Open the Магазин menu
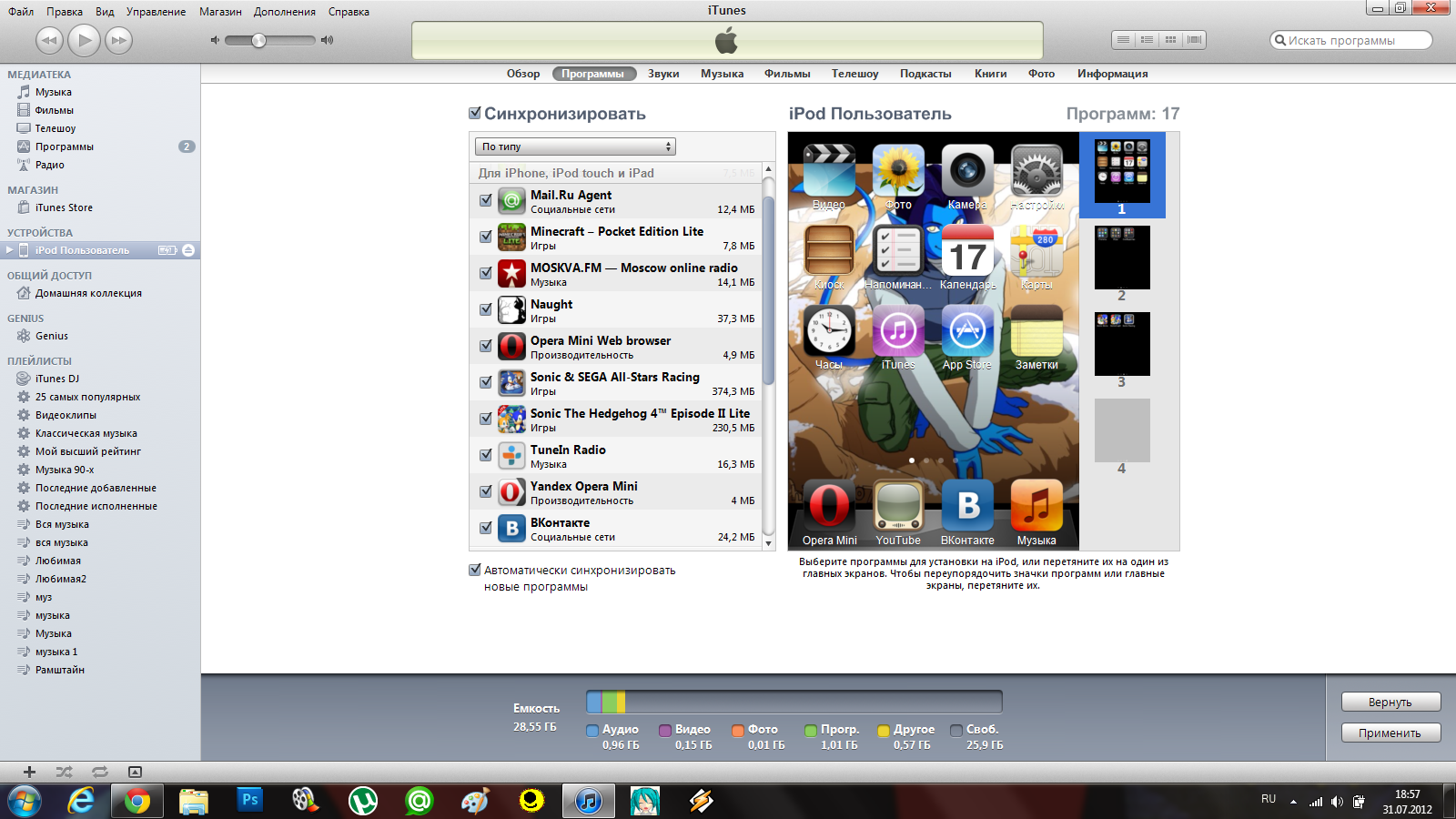 click(220, 12)
